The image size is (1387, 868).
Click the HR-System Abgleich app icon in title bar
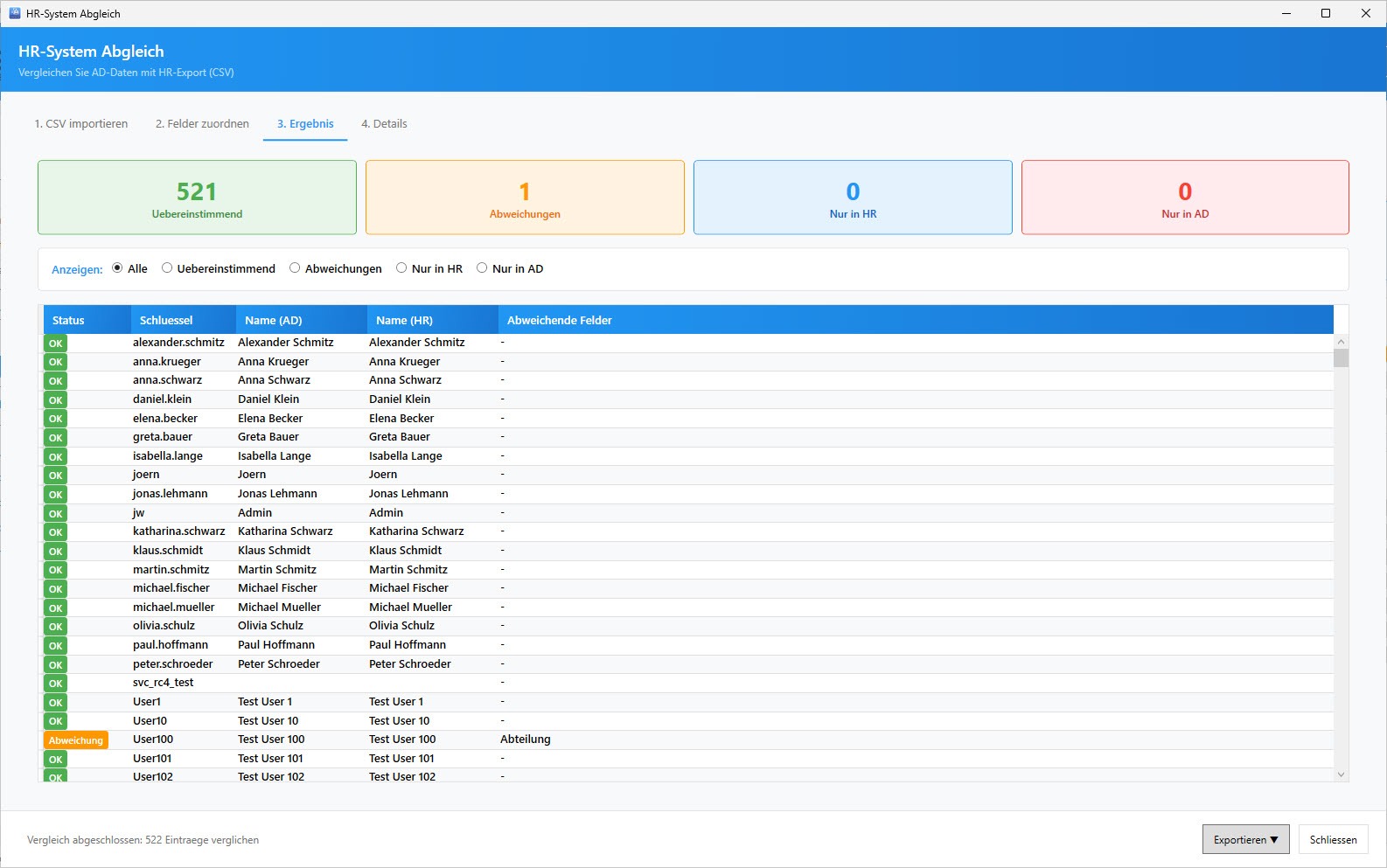pos(14,13)
